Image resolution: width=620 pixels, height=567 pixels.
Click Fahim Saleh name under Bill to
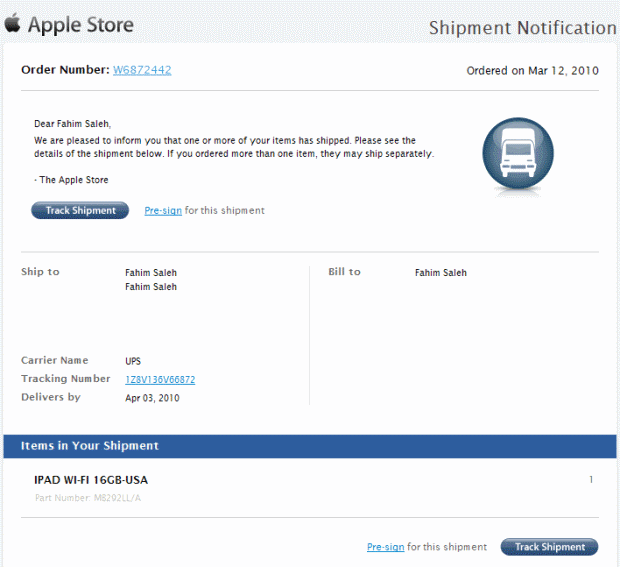point(441,273)
